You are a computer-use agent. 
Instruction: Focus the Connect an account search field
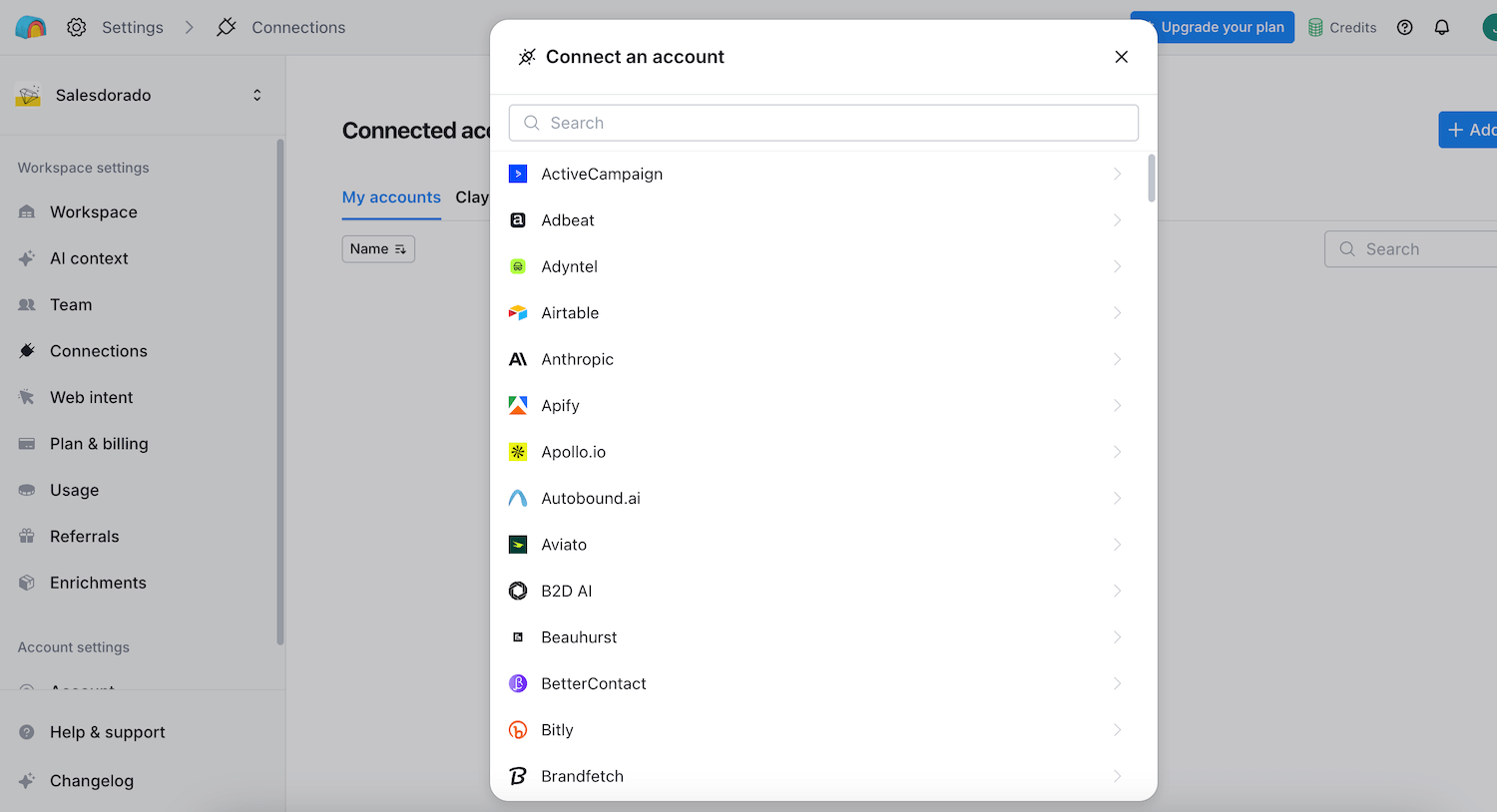(823, 123)
